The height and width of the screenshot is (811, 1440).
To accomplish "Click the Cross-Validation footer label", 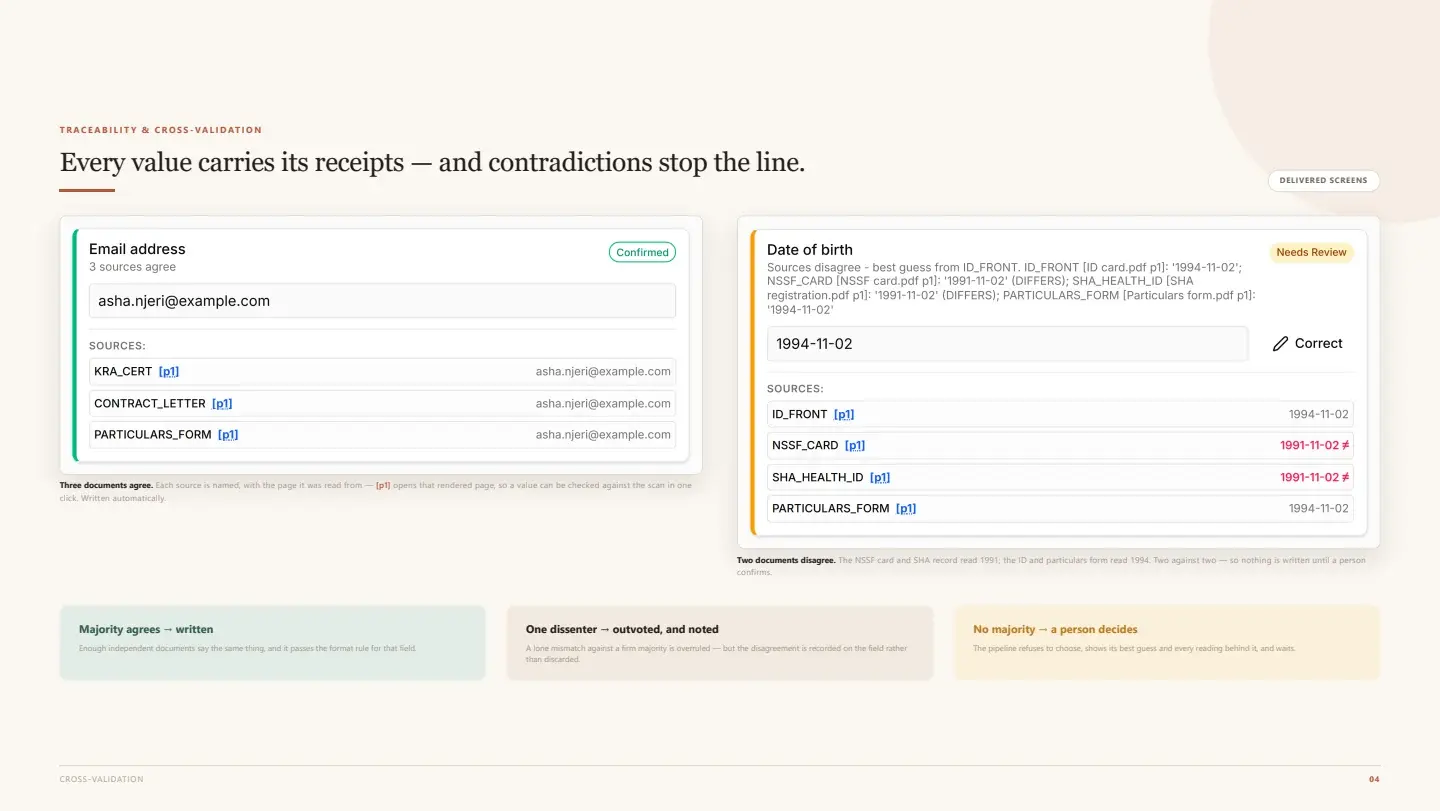I will [x=101, y=779].
